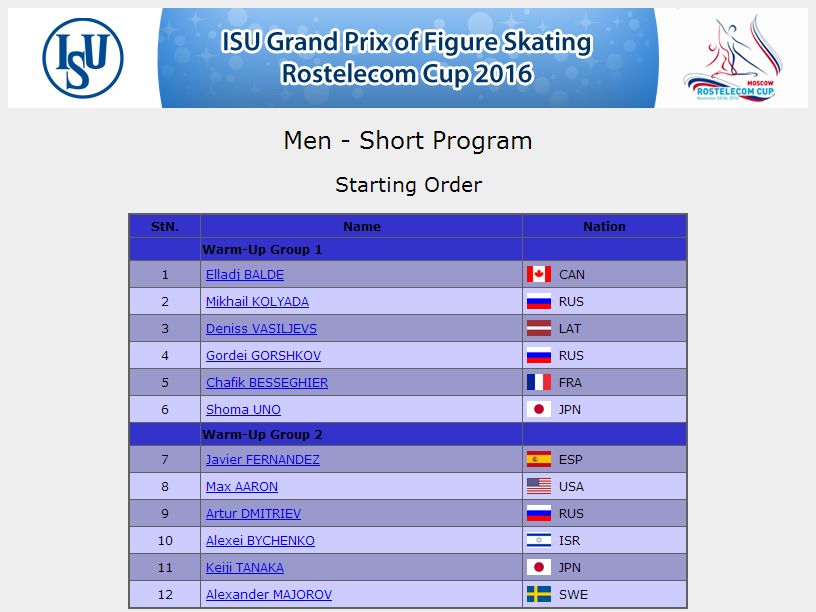The image size is (816, 612).
Task: Click the Rostelecom Cup Moscow logo
Action: click(733, 58)
